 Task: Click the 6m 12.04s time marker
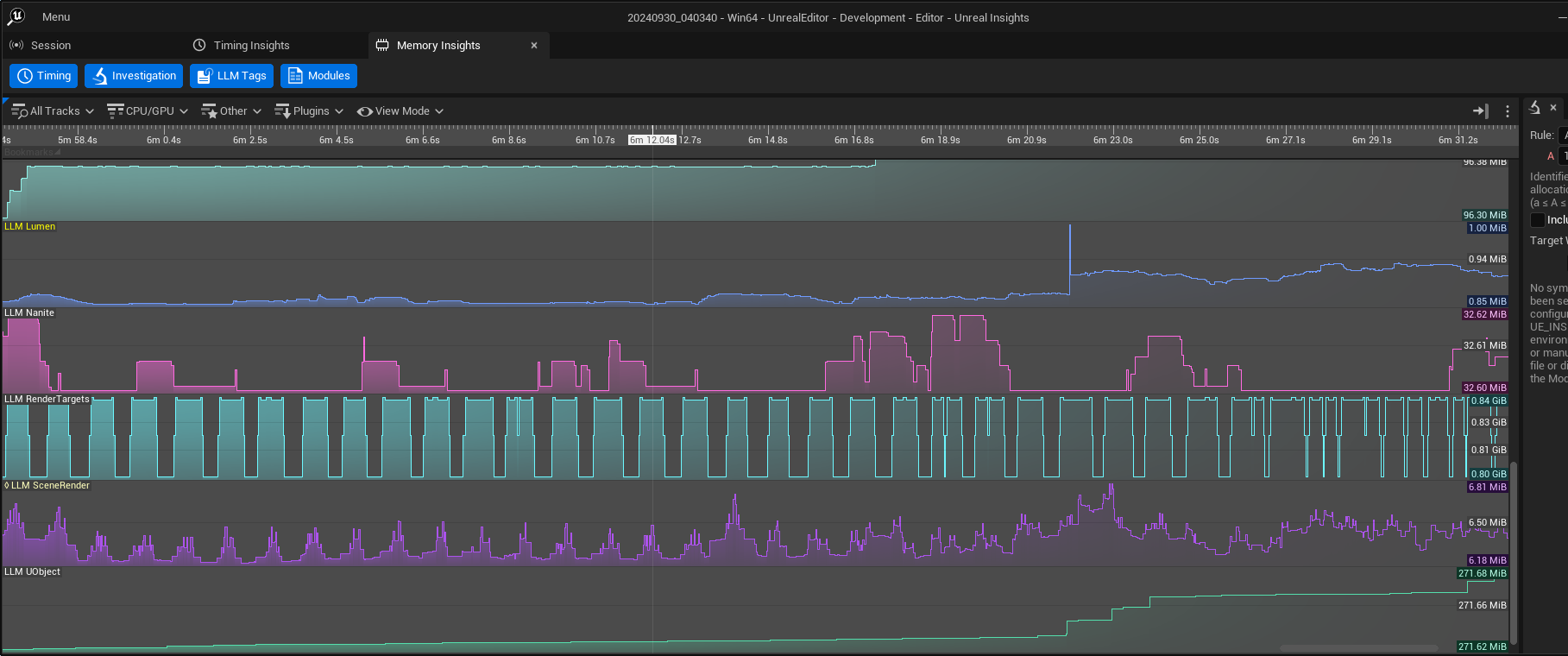(652, 140)
